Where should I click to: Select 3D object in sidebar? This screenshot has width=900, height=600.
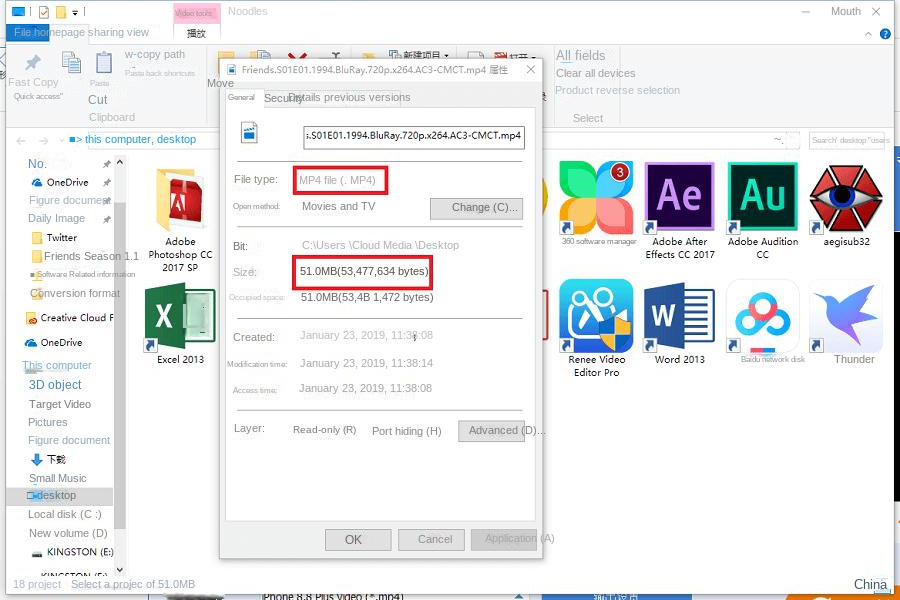pos(55,385)
